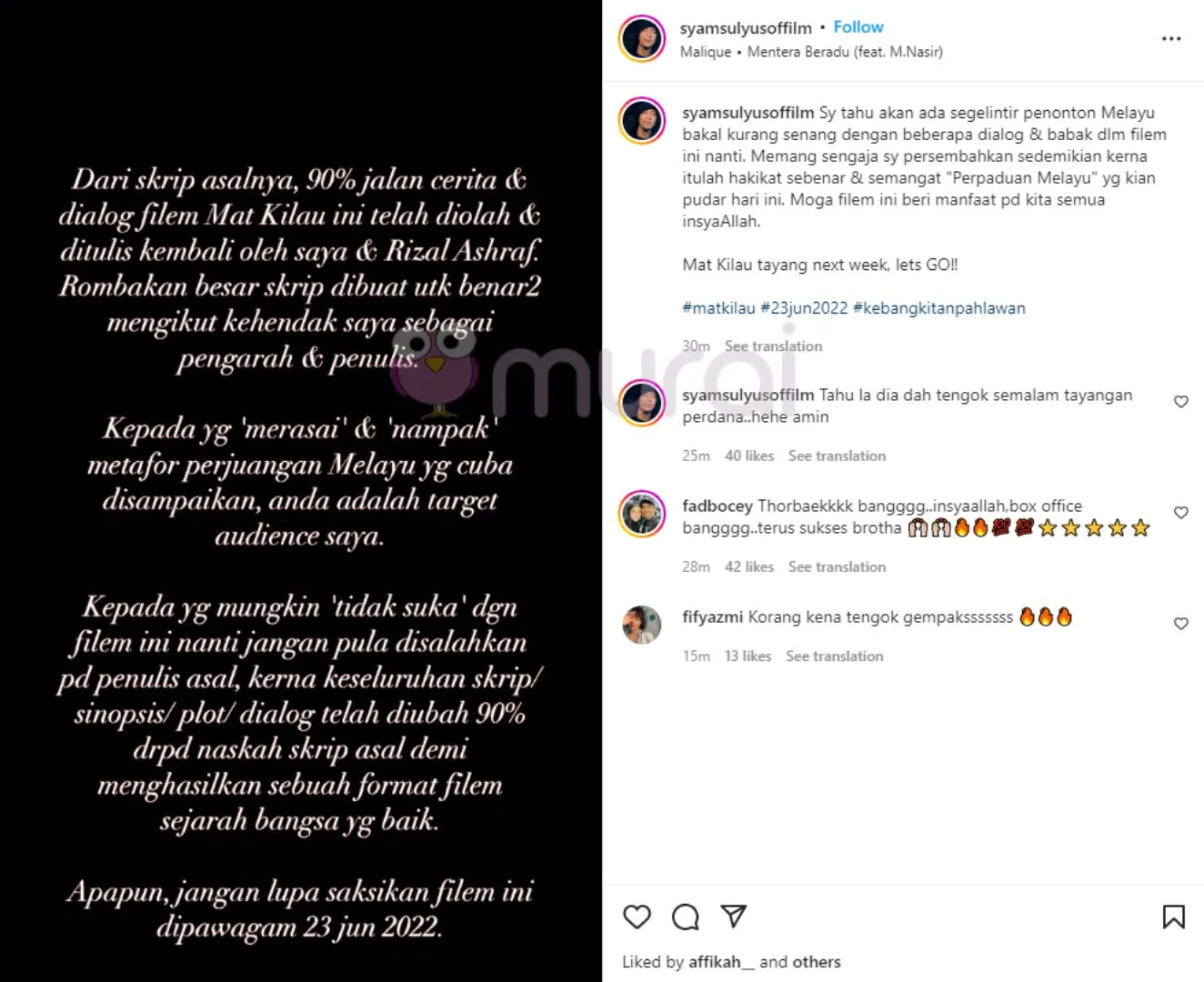
Task: See translation of fifyazmi's comment
Action: pos(834,656)
